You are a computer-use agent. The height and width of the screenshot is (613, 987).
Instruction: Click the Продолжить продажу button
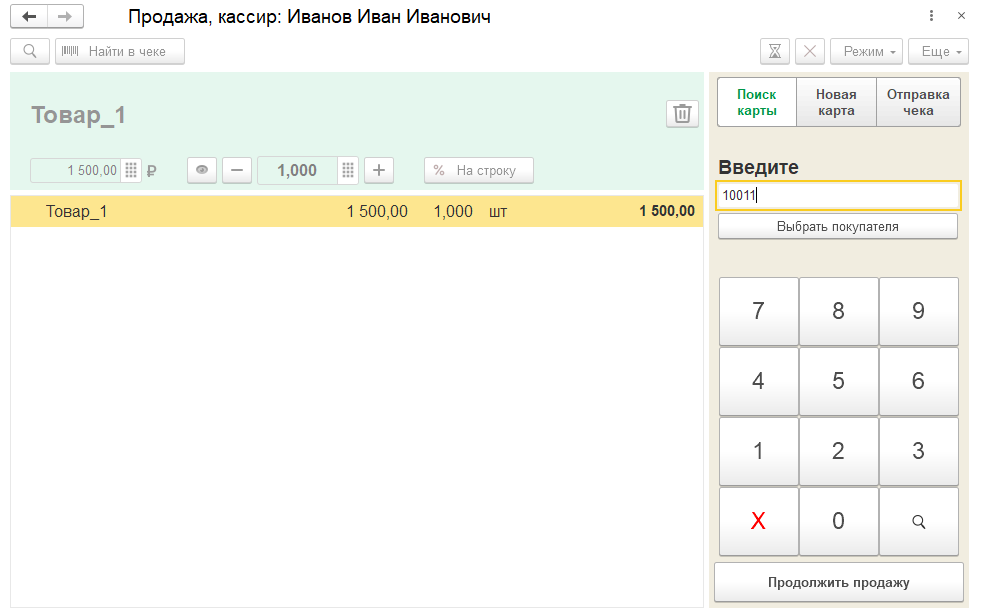click(838, 582)
